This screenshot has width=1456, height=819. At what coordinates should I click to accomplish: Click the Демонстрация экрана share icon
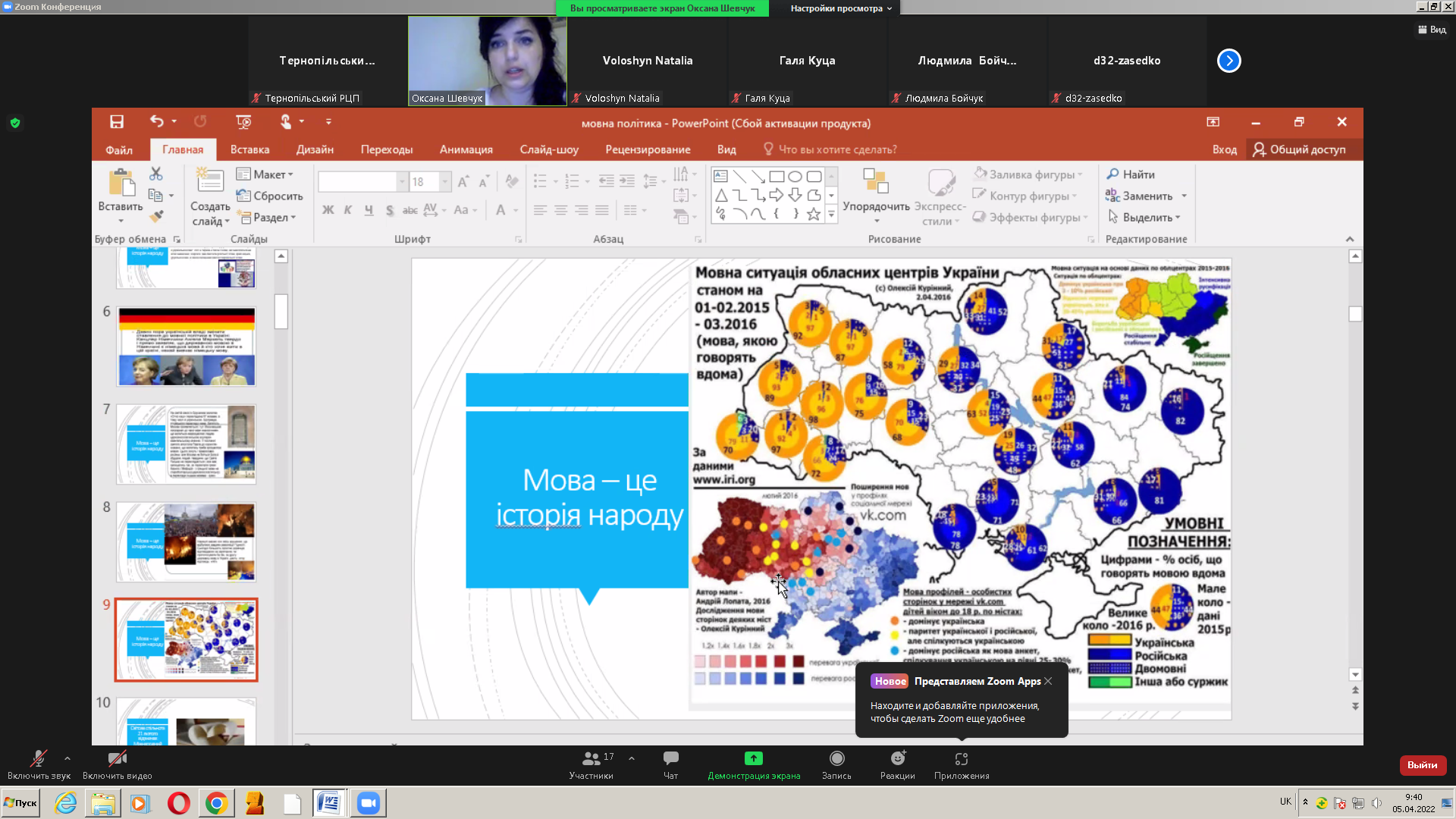click(x=753, y=759)
